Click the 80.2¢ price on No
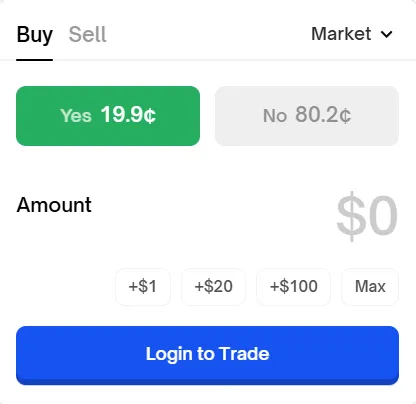This screenshot has height=404, width=416. [323, 115]
